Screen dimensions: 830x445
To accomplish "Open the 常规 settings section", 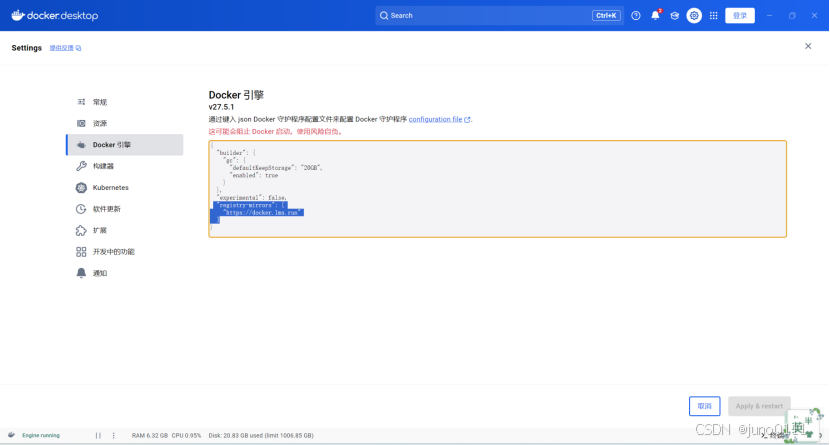I will point(125,102).
